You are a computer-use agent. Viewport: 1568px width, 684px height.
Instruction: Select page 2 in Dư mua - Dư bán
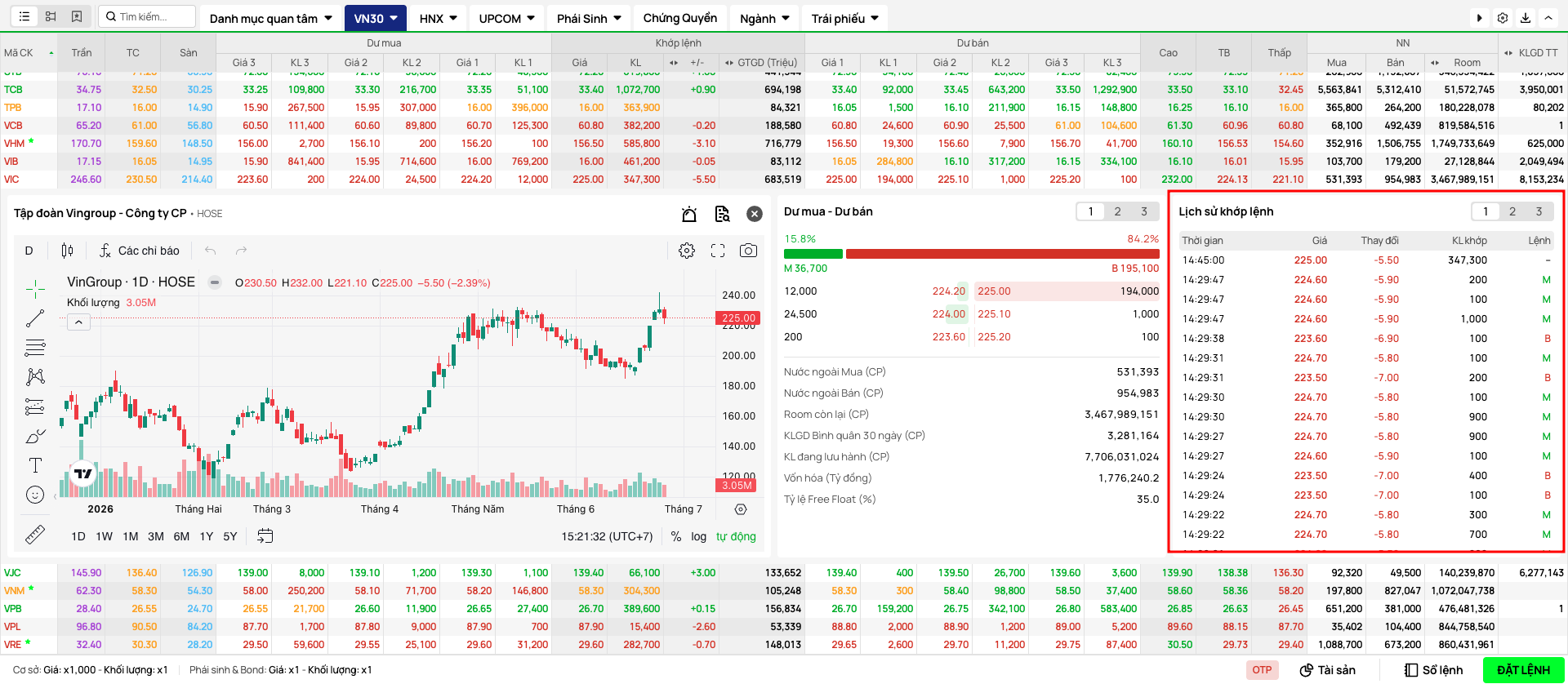(1118, 211)
